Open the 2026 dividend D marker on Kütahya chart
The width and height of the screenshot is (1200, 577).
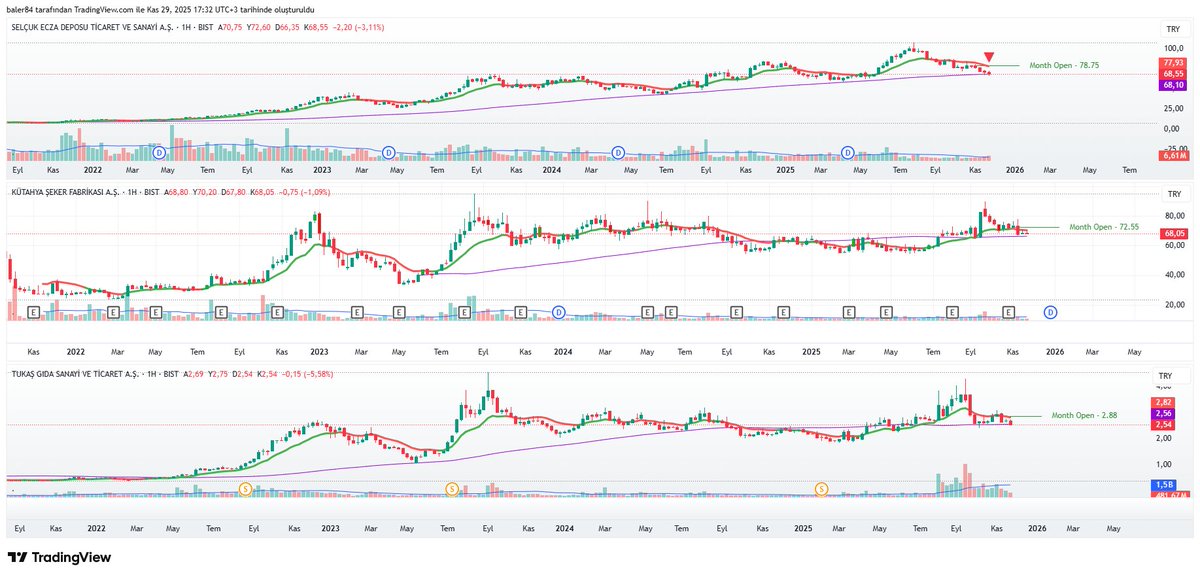pos(1051,312)
